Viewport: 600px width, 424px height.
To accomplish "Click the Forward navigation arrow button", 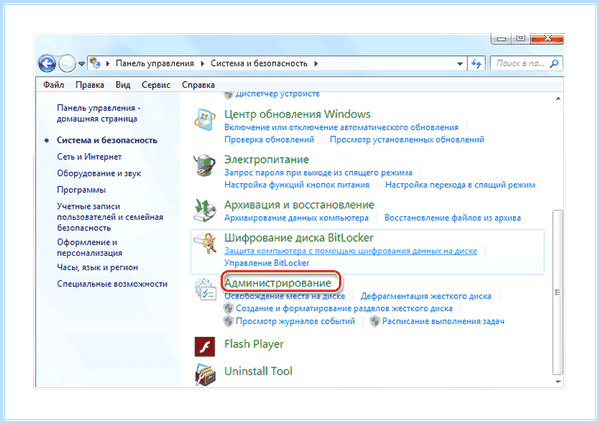I will tap(67, 64).
